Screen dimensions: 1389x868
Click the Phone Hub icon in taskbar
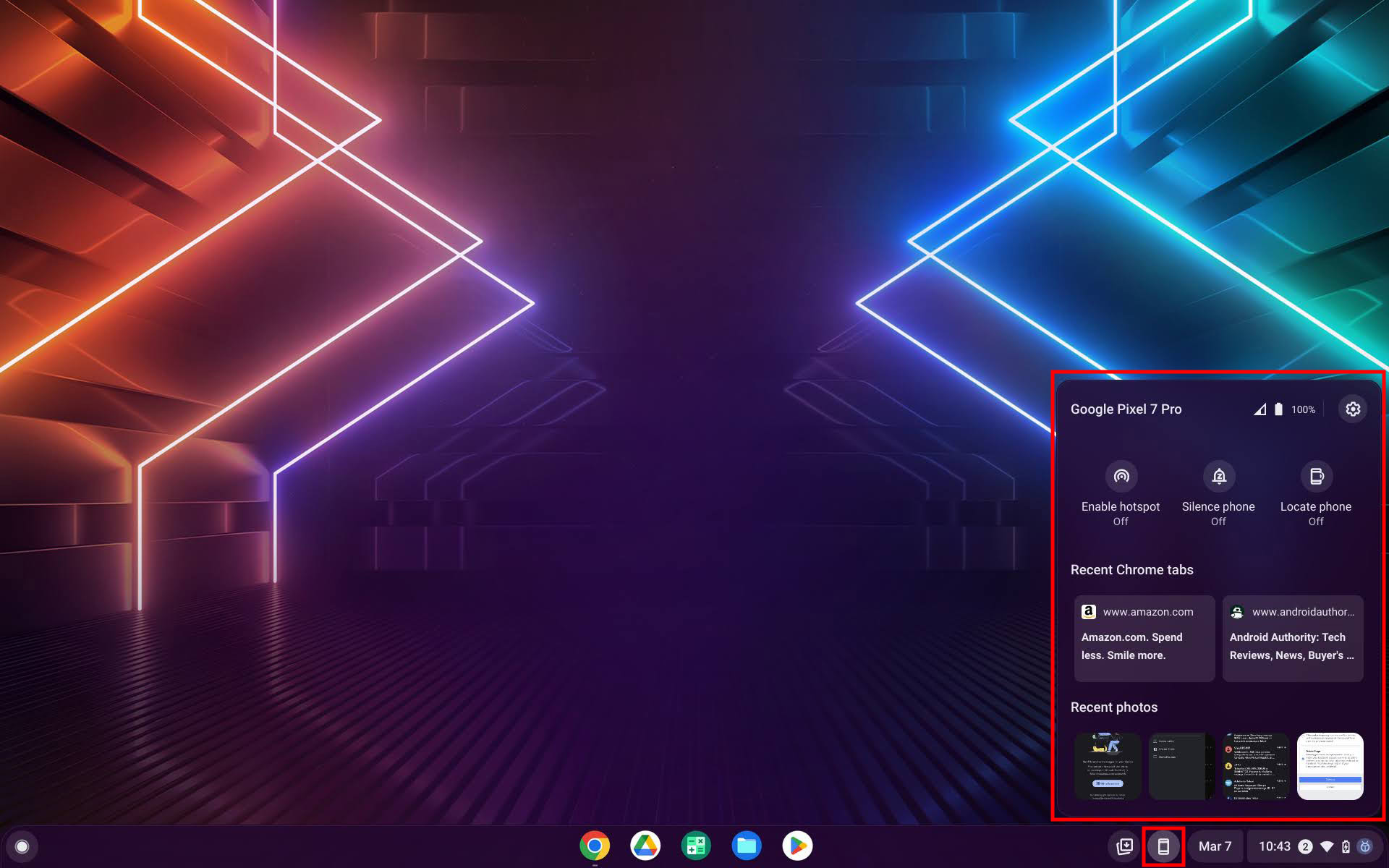click(x=1164, y=846)
